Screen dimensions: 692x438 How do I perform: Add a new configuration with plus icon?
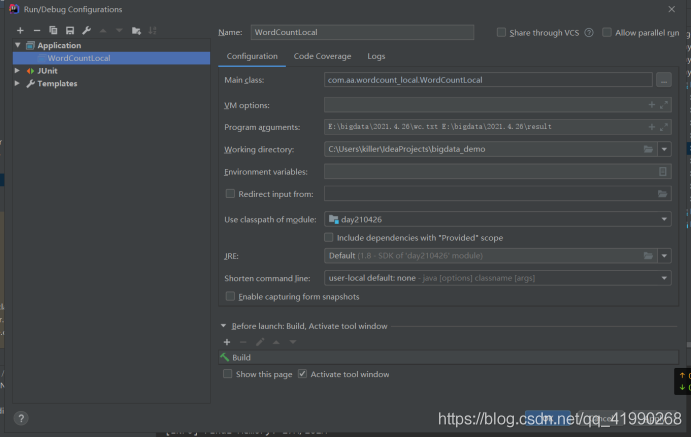coord(20,30)
